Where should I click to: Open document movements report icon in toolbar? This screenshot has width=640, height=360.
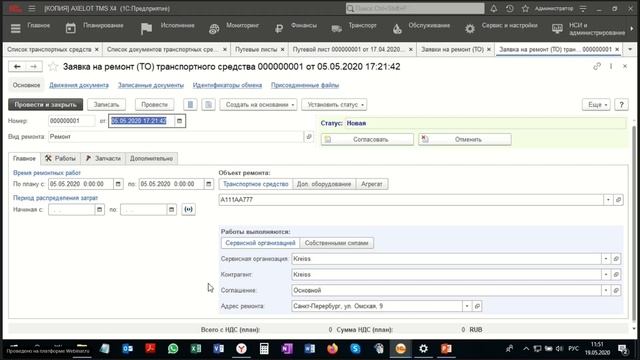tap(190, 104)
